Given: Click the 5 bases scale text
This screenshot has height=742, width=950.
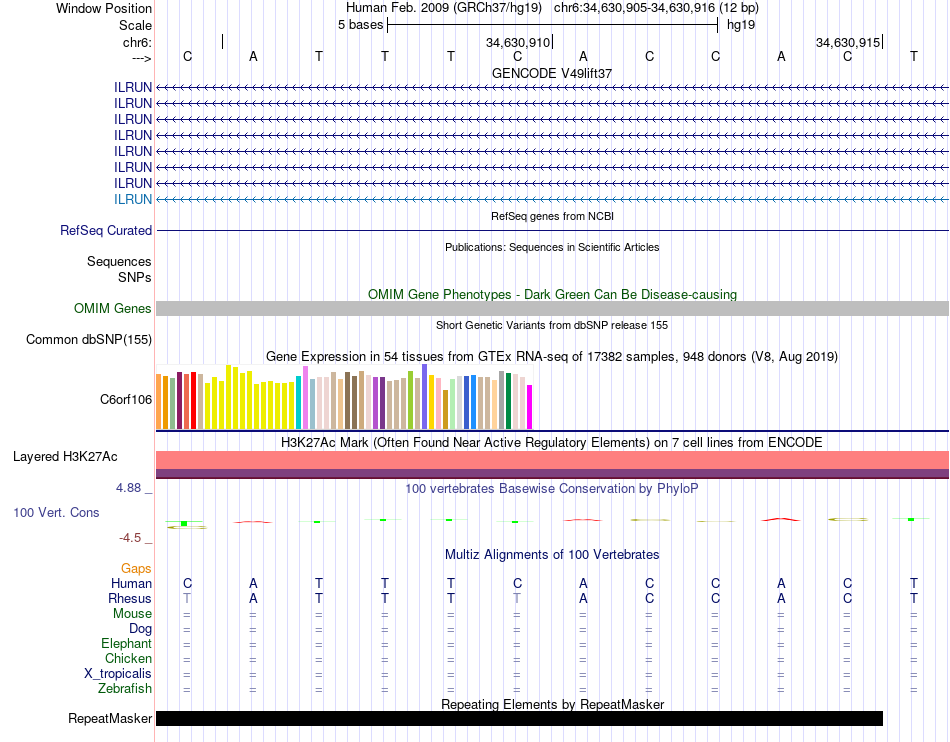Looking at the screenshot, I should [x=360, y=25].
